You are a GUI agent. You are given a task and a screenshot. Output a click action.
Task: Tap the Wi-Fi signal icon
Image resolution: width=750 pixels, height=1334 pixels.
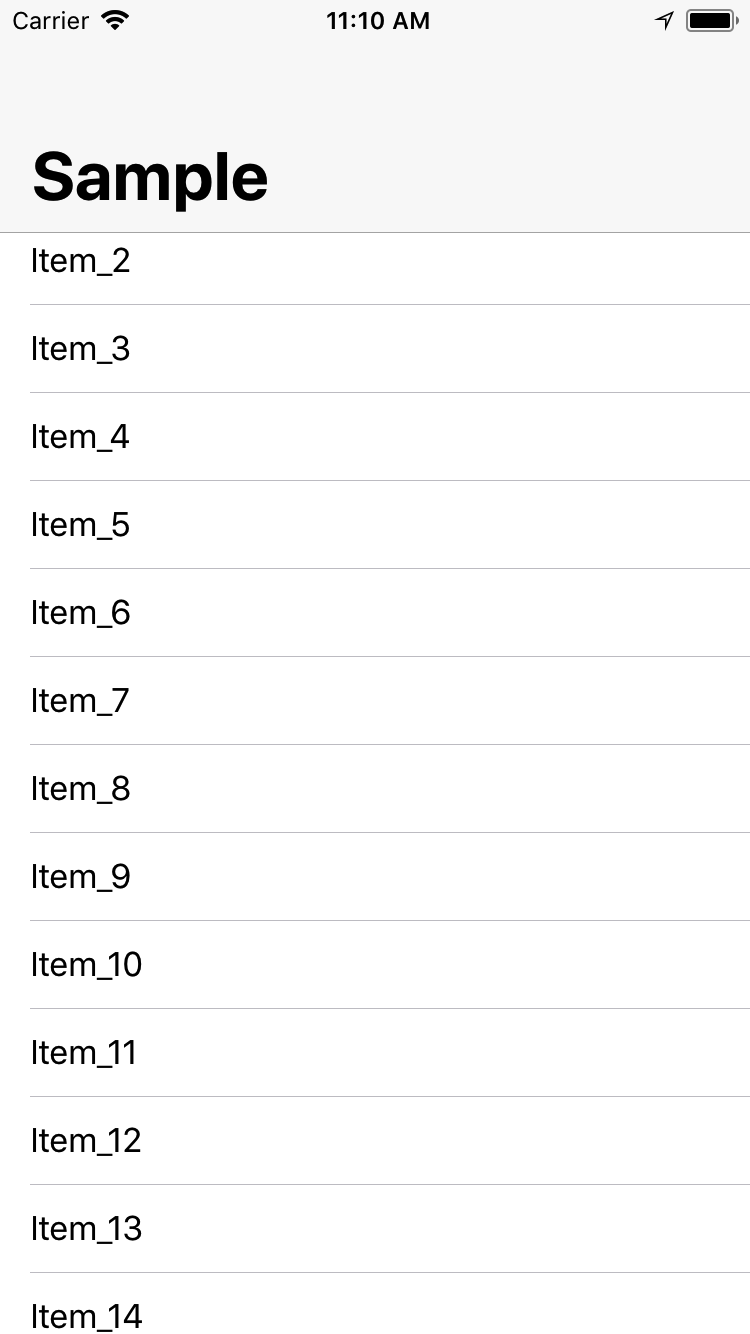(x=117, y=21)
